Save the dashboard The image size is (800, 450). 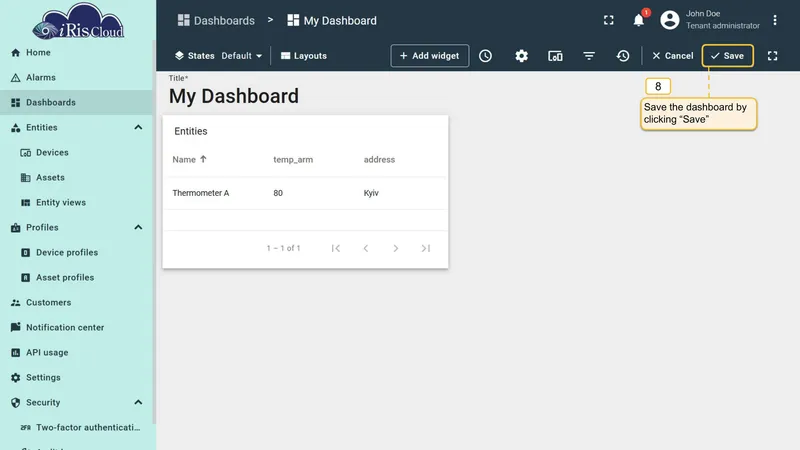point(728,56)
